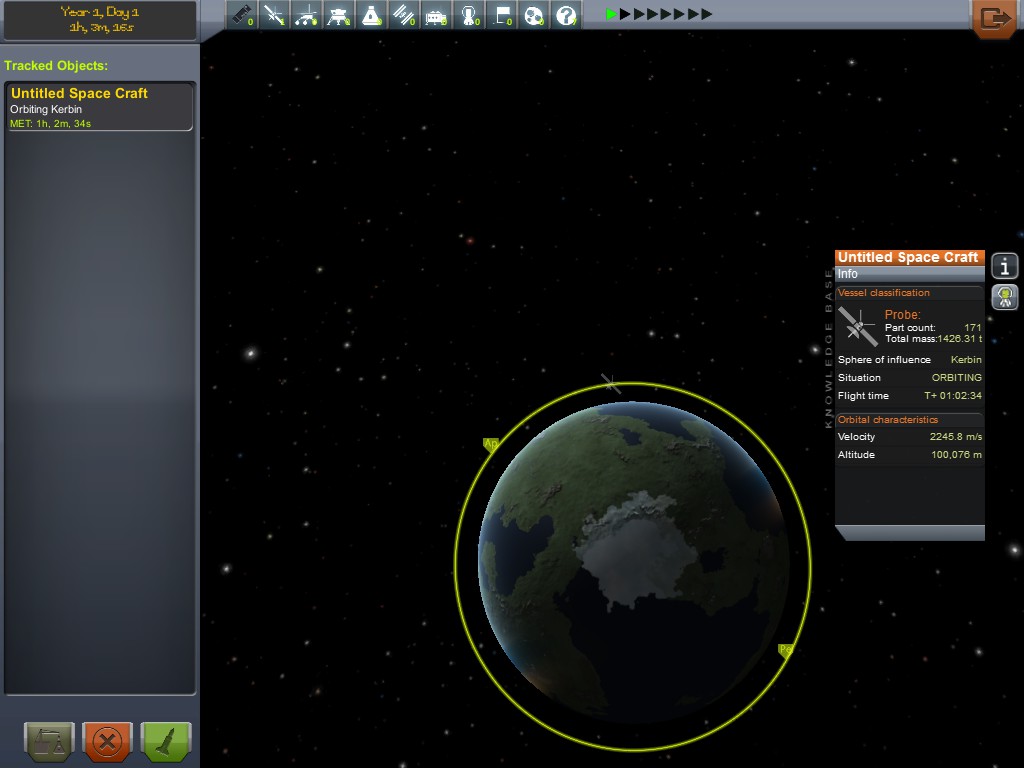This screenshot has width=1024, height=768.
Task: Select Untitled Space Craft in Tracked Objects
Action: (99, 106)
